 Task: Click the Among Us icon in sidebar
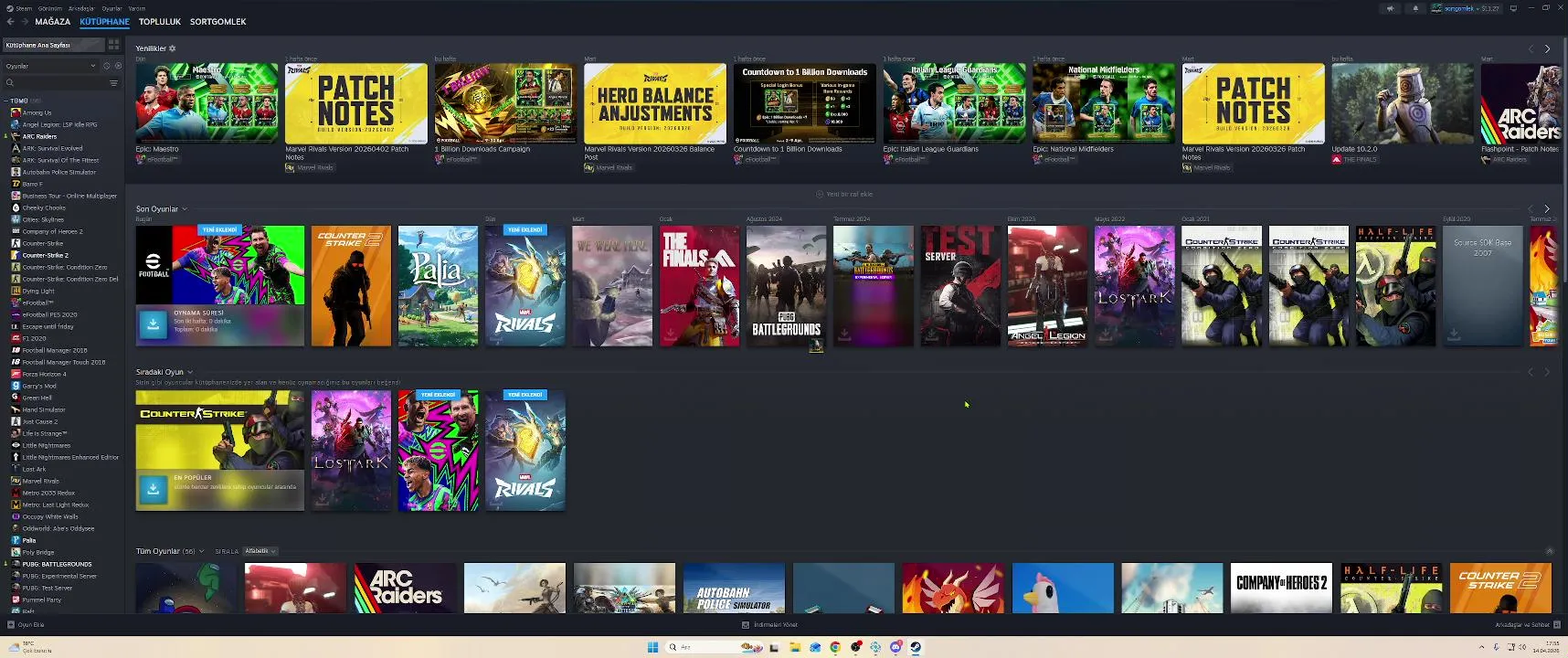coord(16,112)
